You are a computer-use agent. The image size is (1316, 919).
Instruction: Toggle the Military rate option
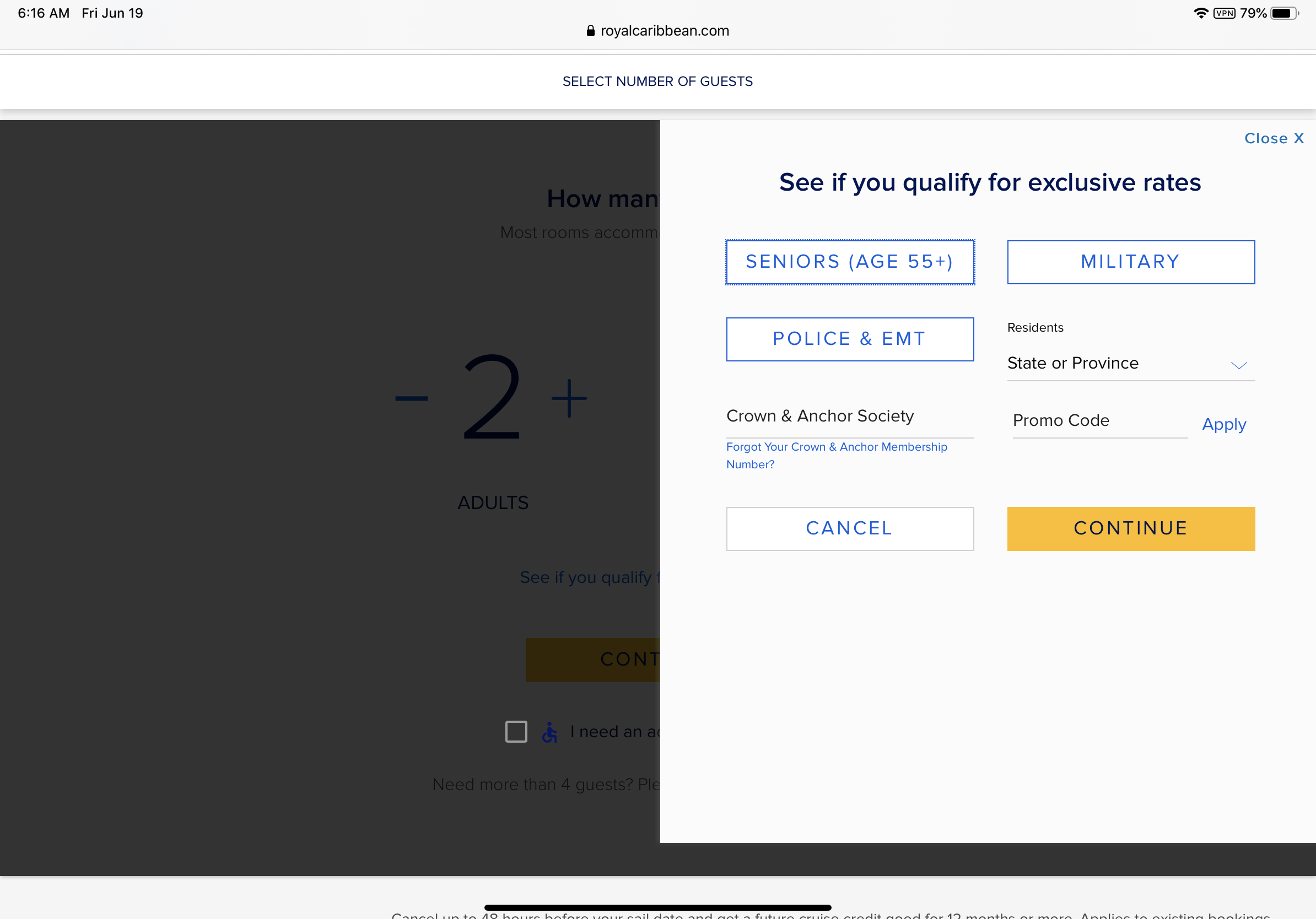tap(1130, 262)
